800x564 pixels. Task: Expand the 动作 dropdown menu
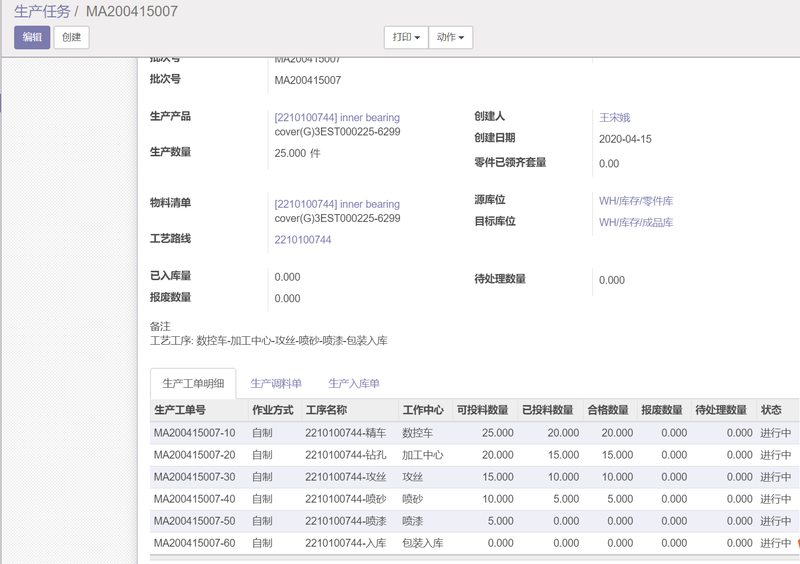click(451, 37)
